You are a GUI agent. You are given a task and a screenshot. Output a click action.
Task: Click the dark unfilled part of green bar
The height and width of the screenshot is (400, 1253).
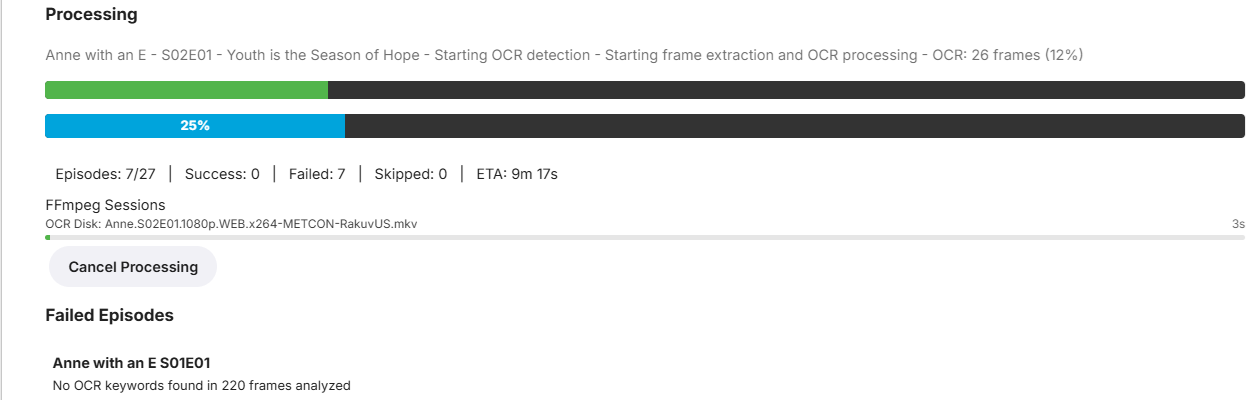coord(786,90)
